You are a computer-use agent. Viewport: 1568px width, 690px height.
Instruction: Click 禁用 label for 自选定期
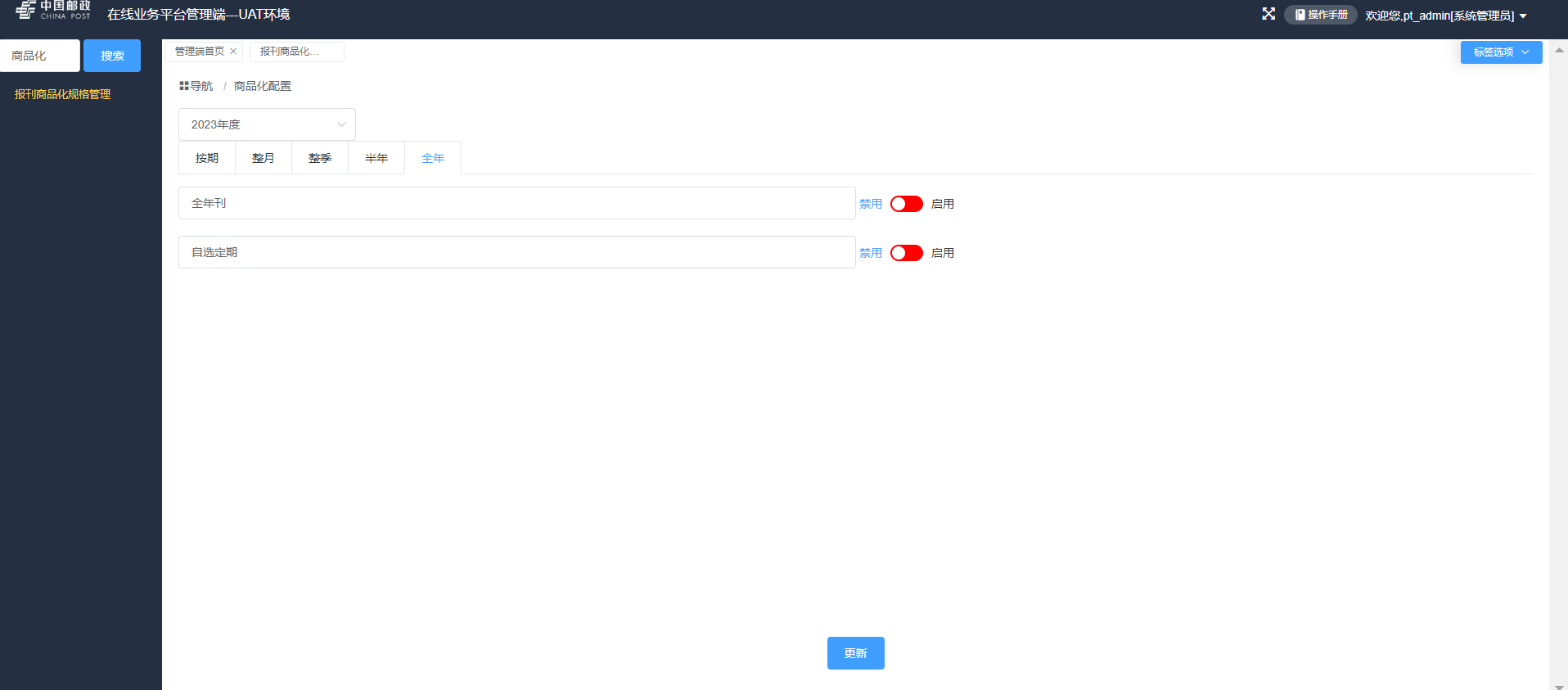pos(871,253)
